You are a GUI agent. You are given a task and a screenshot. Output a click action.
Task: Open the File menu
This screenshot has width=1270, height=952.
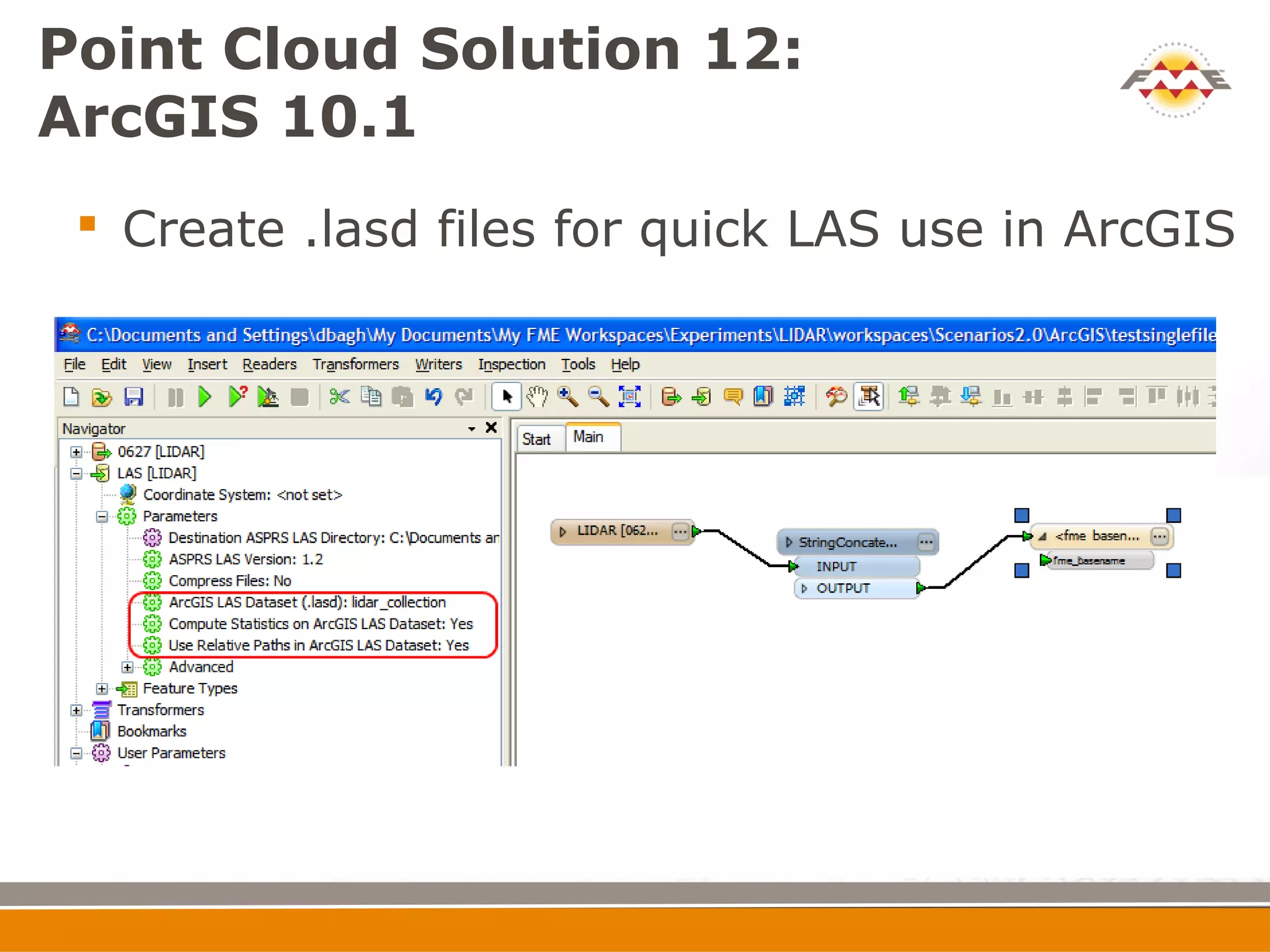click(x=74, y=364)
